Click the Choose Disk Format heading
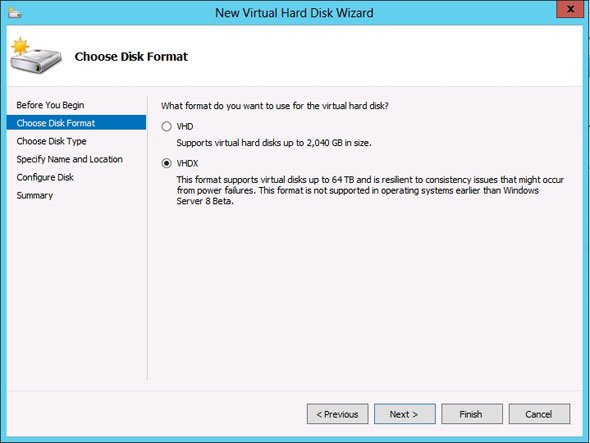The height and width of the screenshot is (443, 590). 131,56
